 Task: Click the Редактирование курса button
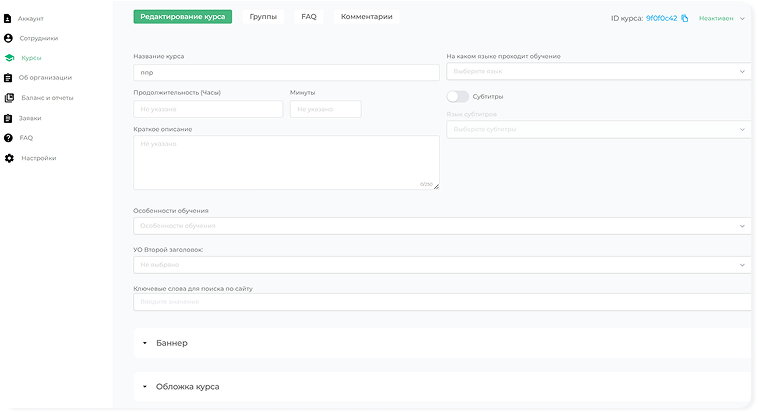tap(182, 17)
